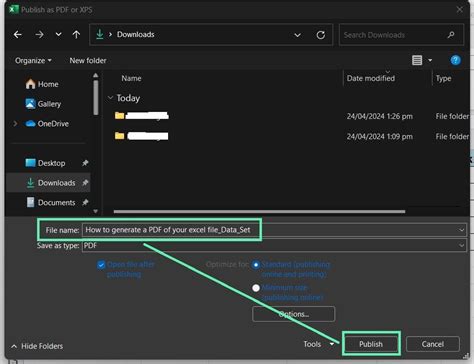The width and height of the screenshot is (474, 364).
Task: Click the Publish button
Action: 371,344
